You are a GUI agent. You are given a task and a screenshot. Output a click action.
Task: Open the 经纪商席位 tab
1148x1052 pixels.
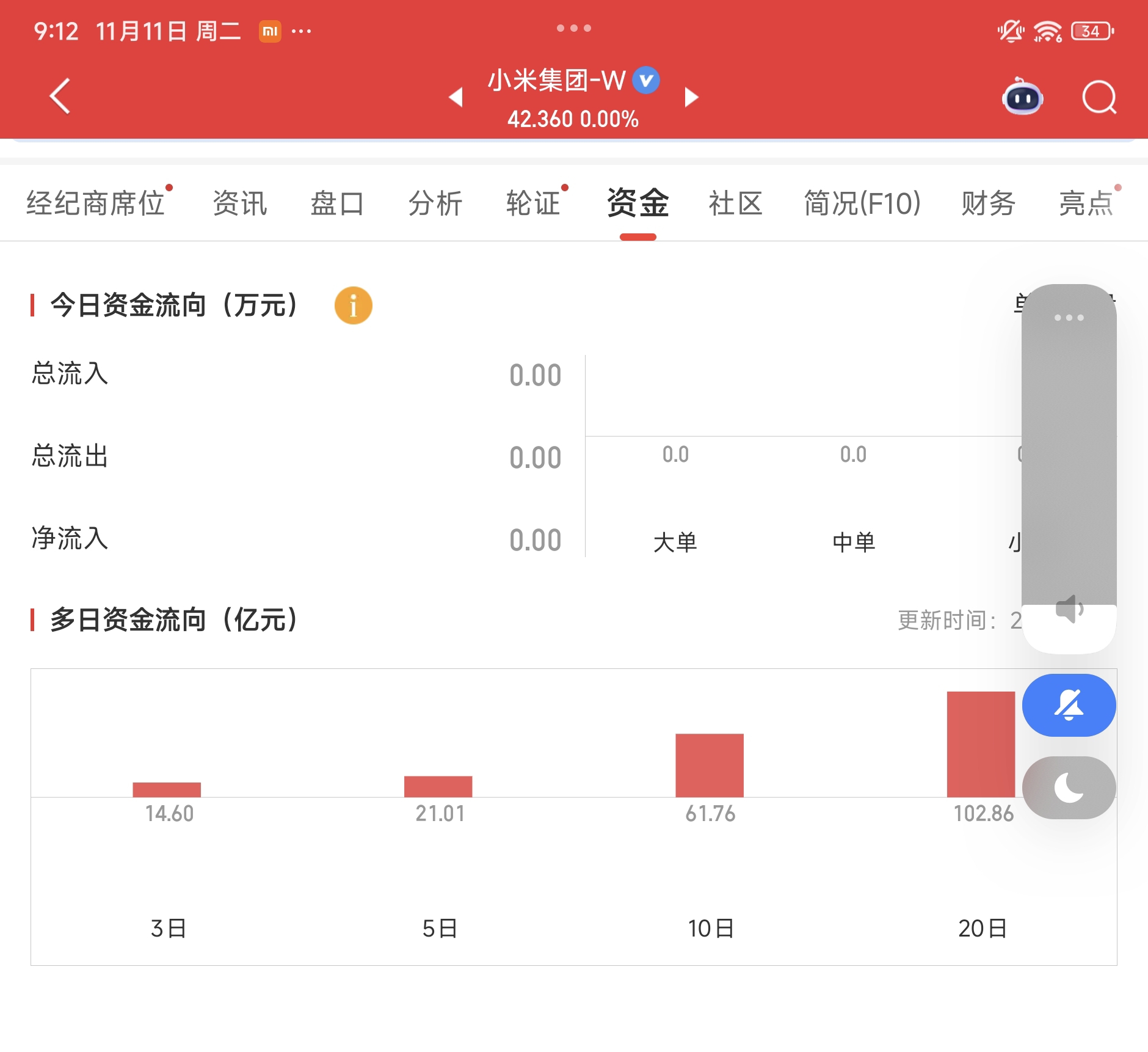coord(96,203)
